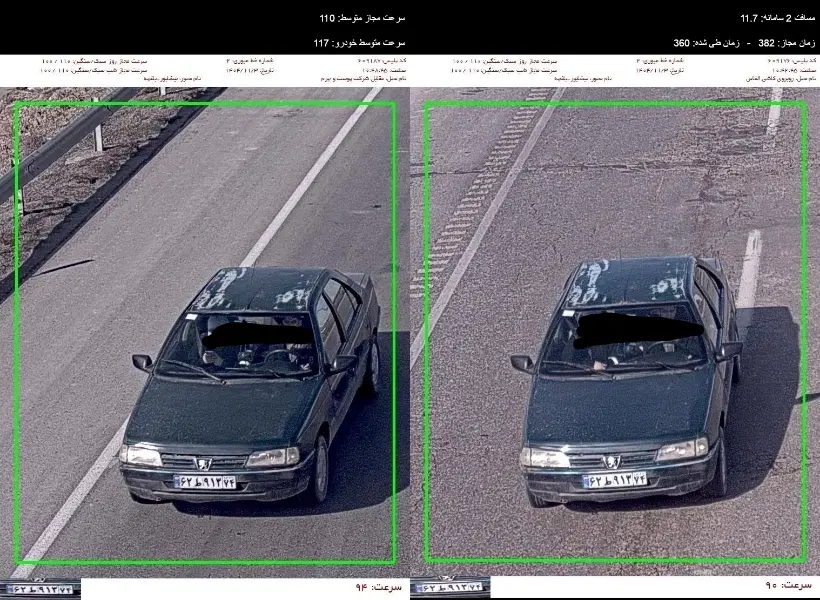Click the windshield sticker on right car
Screen dimensions: 820x600
click(568, 313)
